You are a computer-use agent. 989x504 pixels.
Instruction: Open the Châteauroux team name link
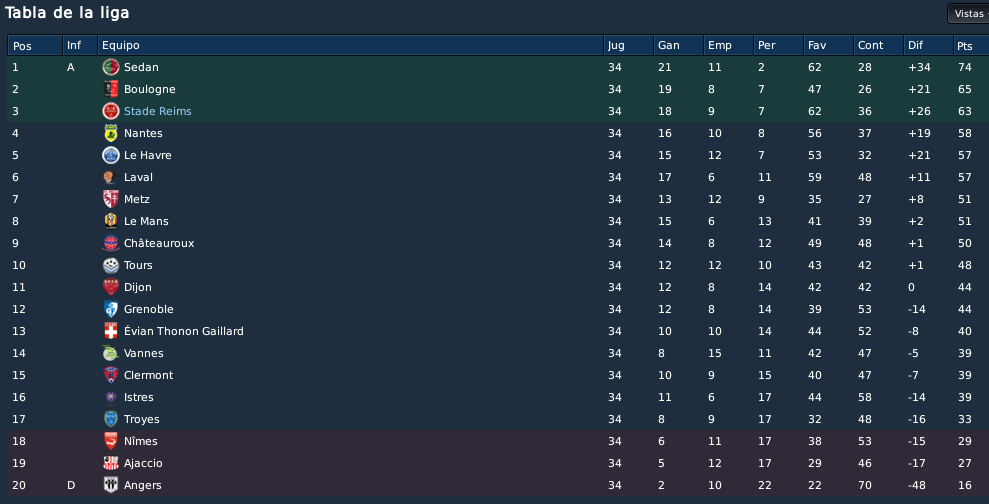click(159, 243)
